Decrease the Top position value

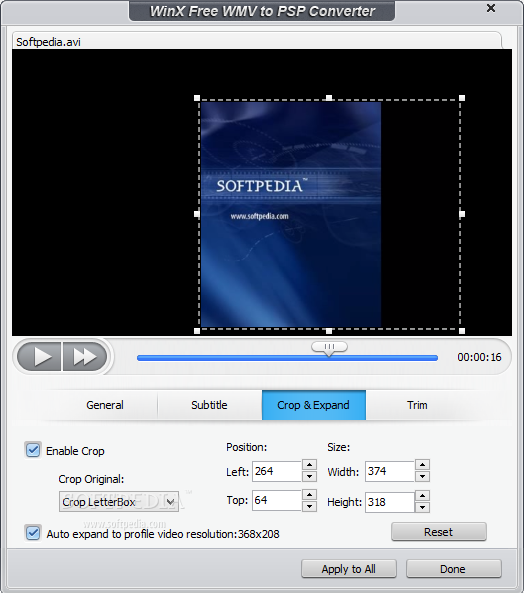(x=309, y=506)
